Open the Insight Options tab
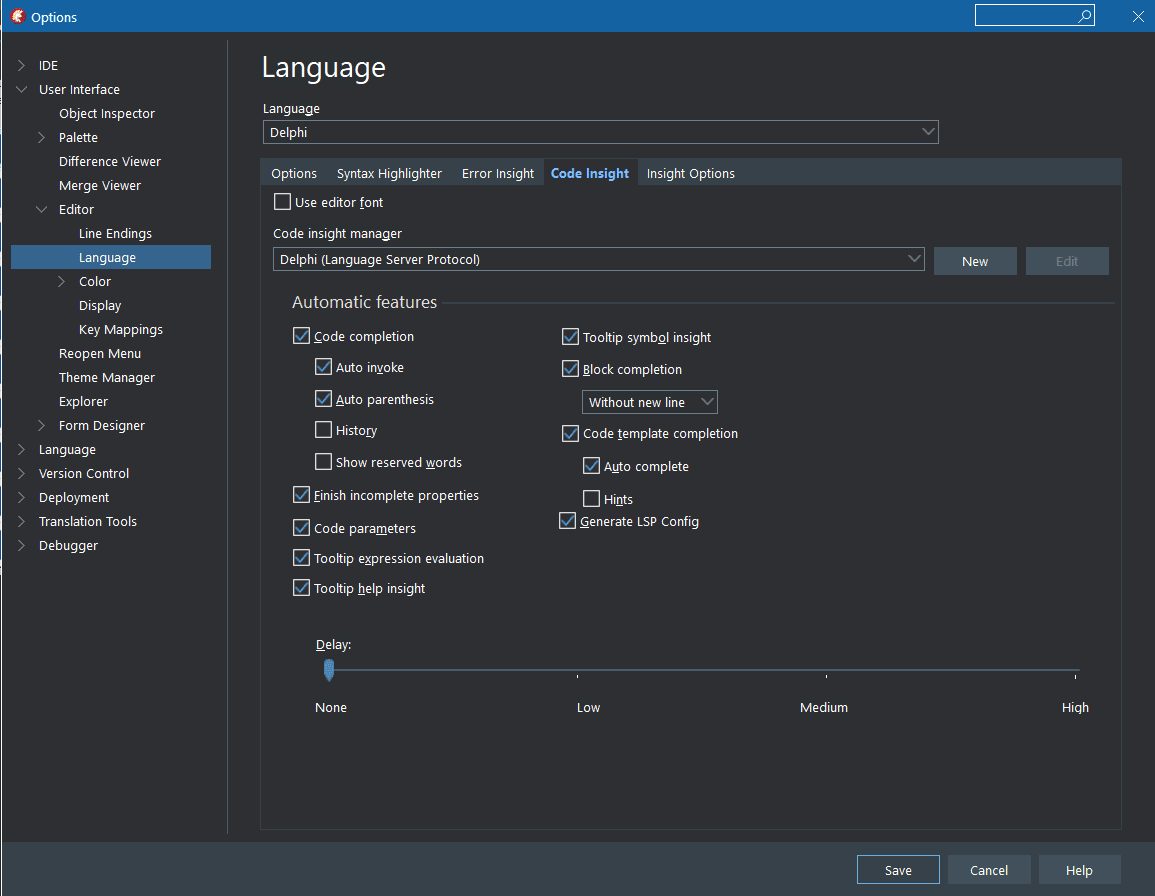Screen dimensions: 1155x896 690,172
